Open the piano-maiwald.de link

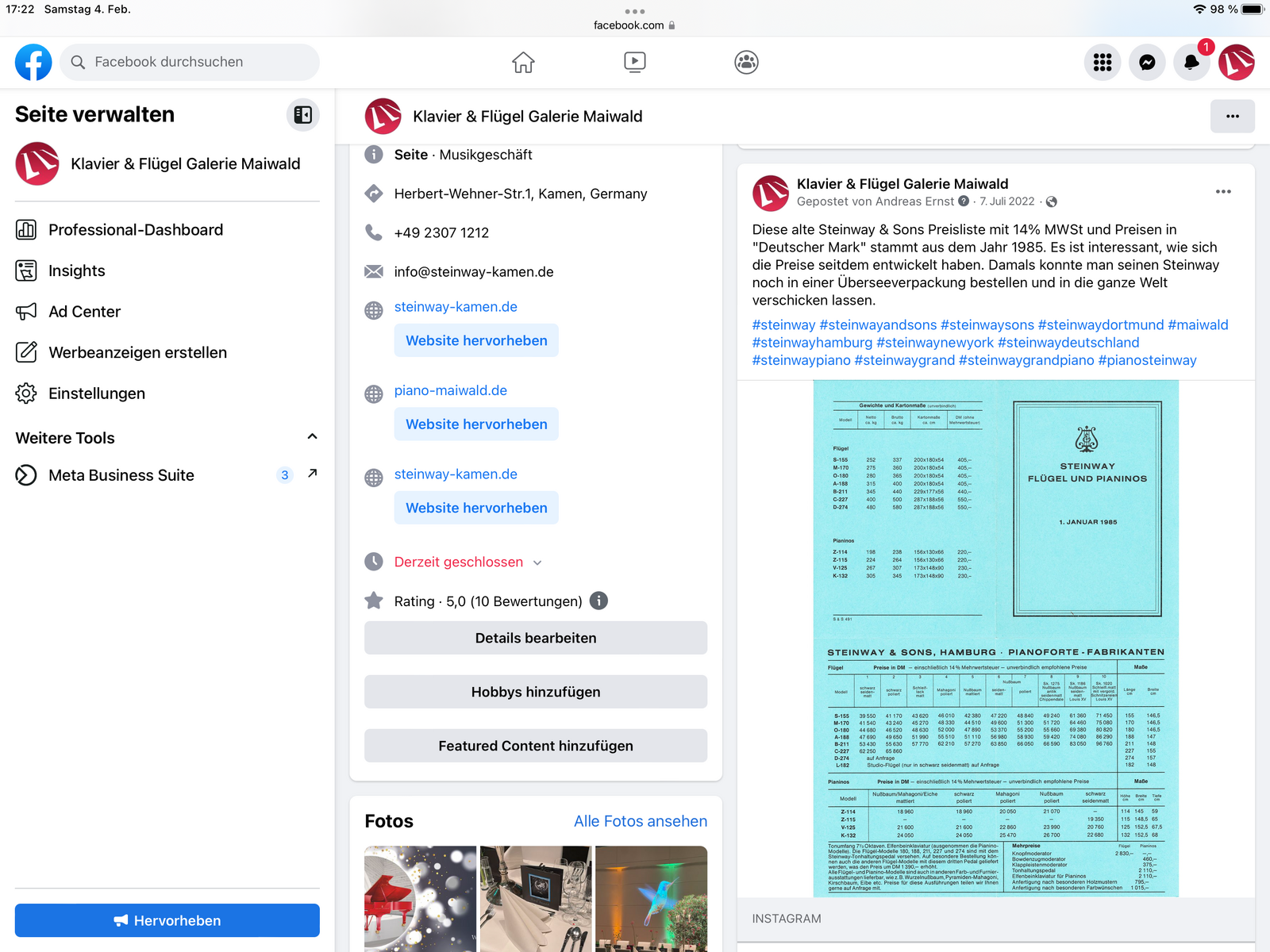point(450,390)
